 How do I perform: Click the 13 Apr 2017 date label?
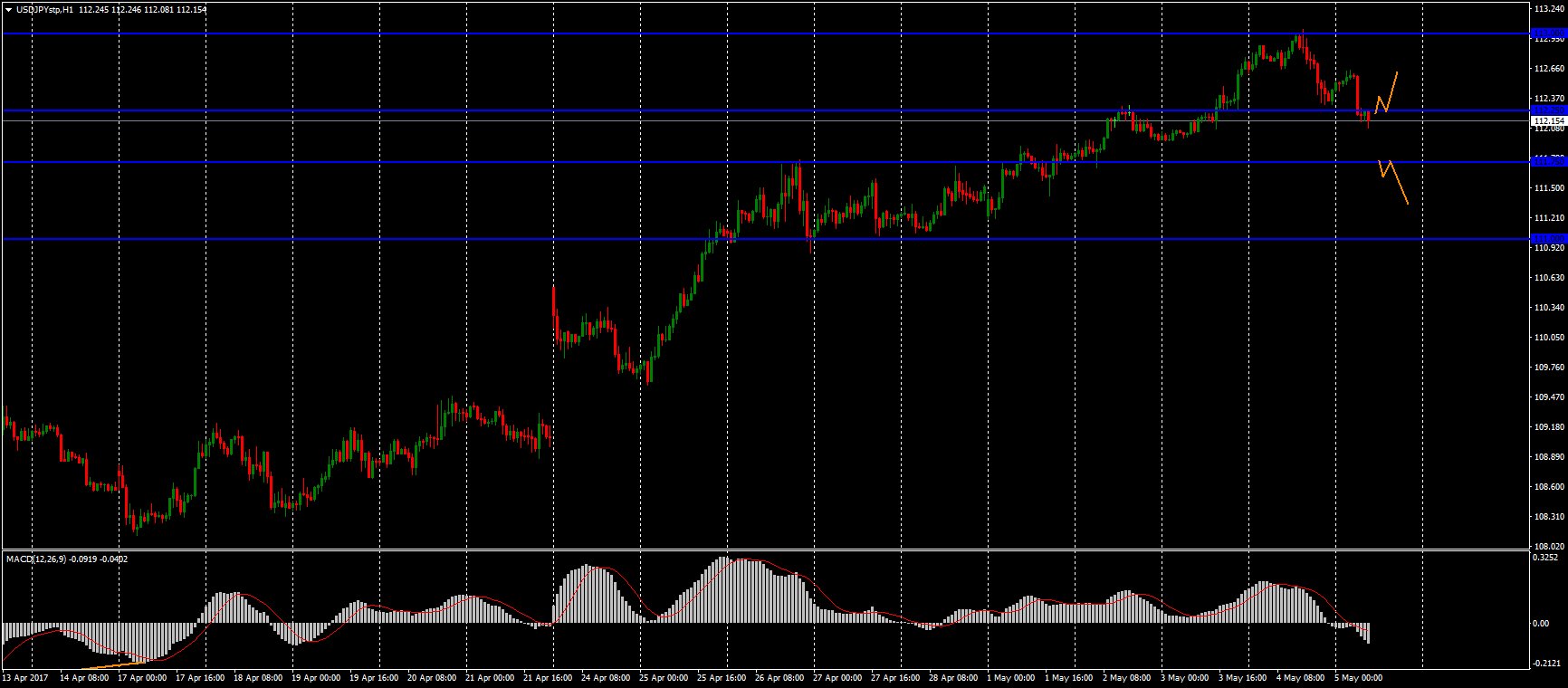(x=24, y=678)
